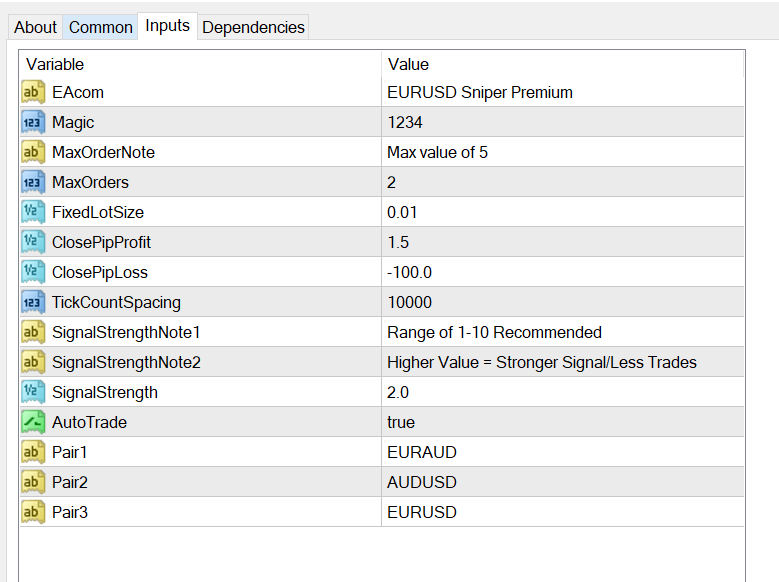Click the boolean icon beside AutoTrade
Screen dimensions: 779x582
click(x=33, y=422)
